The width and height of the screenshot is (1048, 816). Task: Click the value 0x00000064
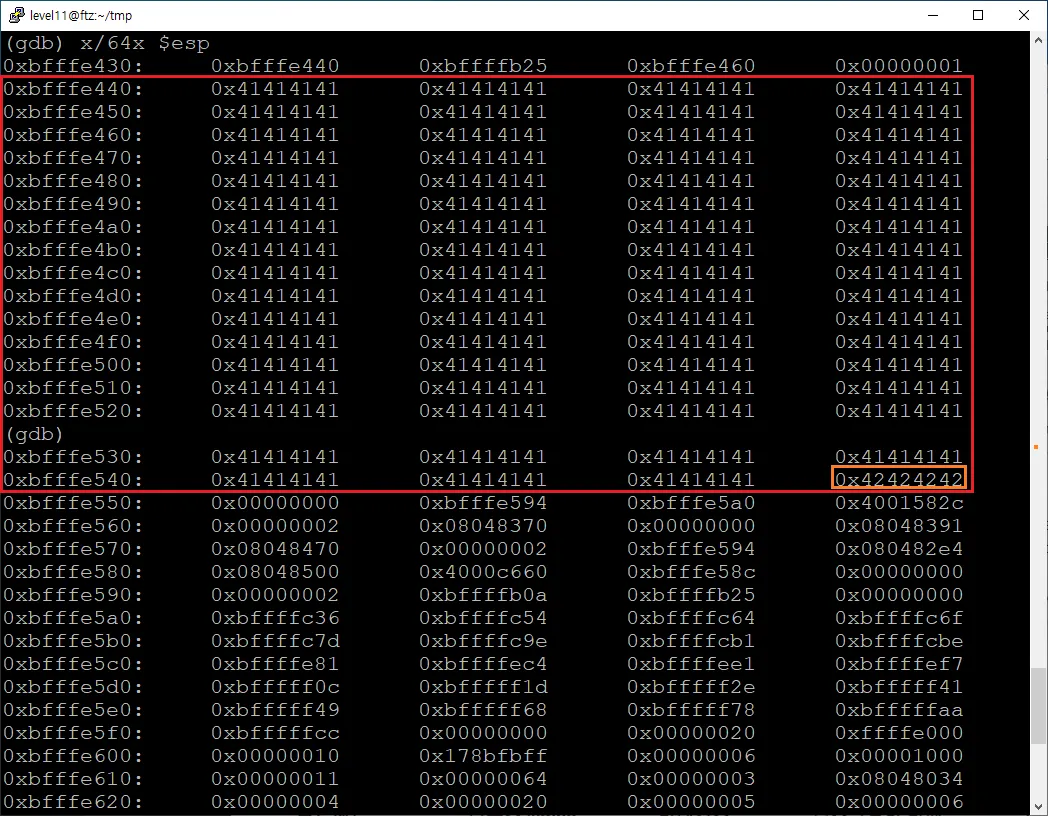tap(483, 779)
